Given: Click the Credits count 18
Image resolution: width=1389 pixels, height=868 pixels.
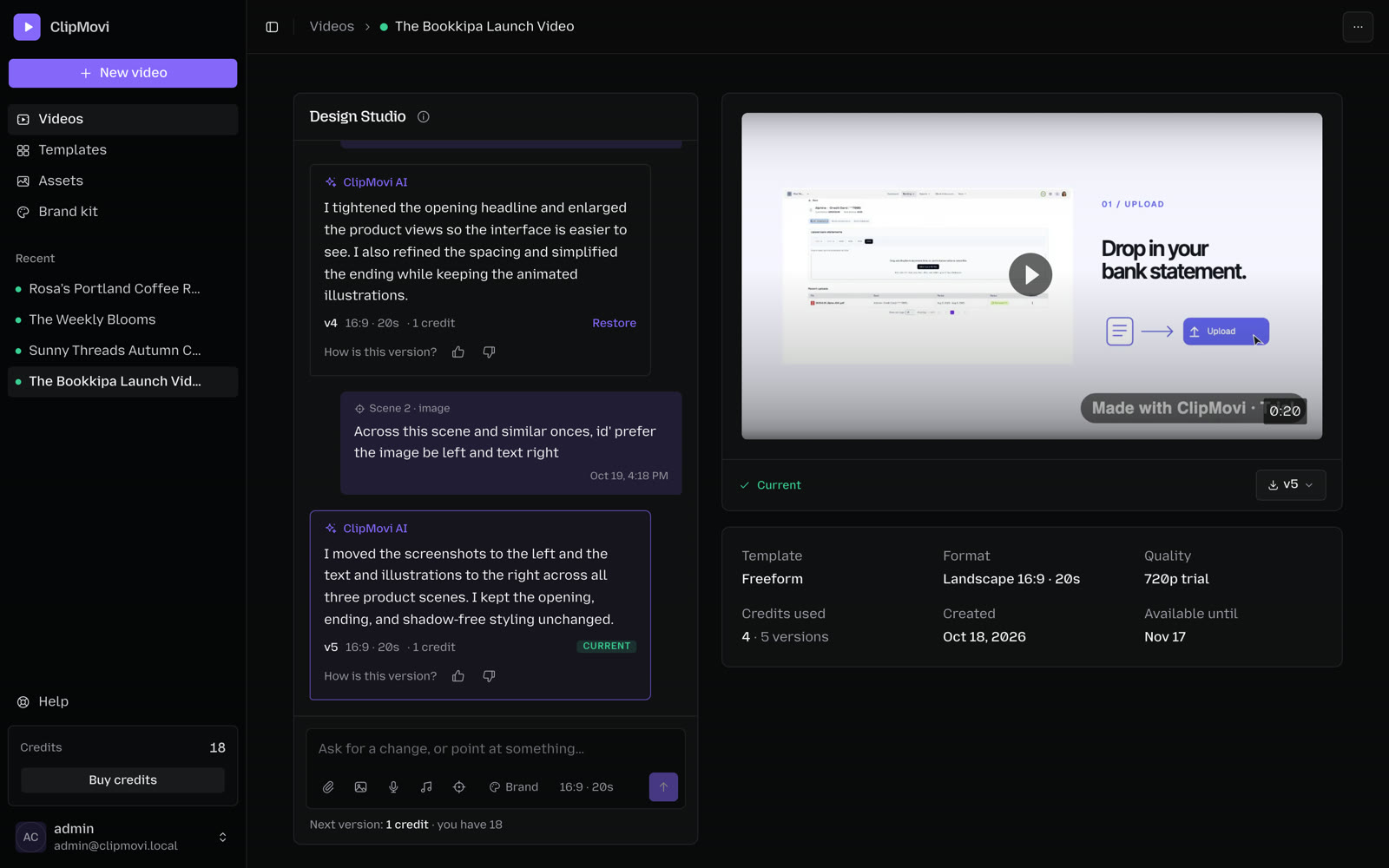Looking at the screenshot, I should 217,748.
